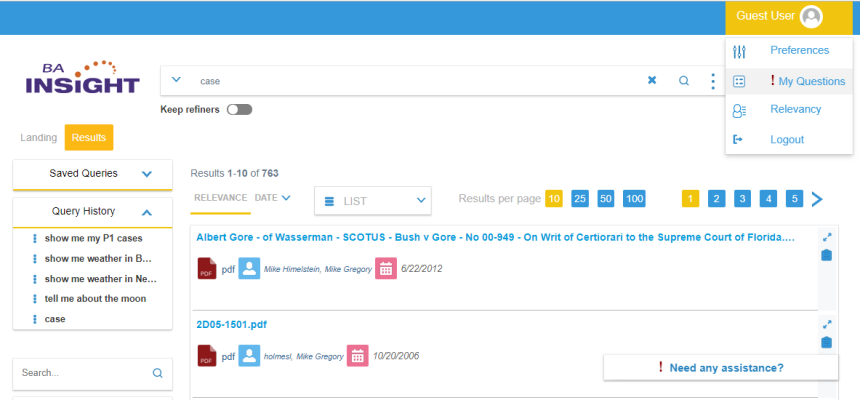Click the magnifier icon in the case search bar
This screenshot has height=400, width=860.
[x=683, y=81]
